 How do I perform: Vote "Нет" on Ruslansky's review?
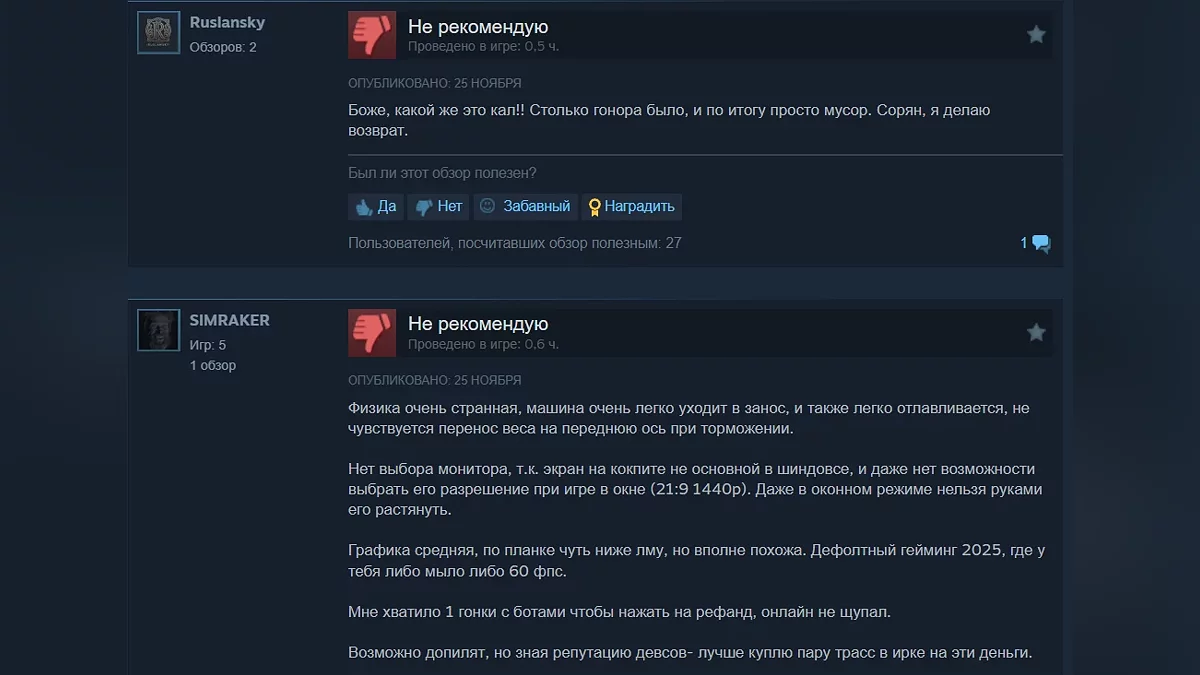tap(438, 207)
